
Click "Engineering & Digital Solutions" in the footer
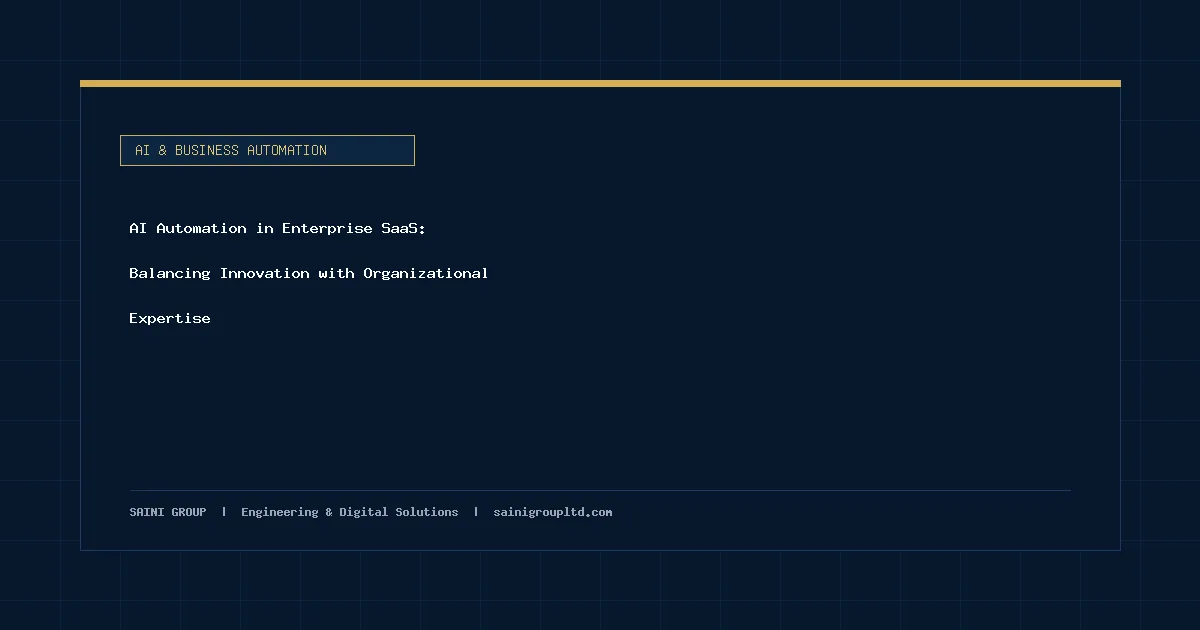350,512
